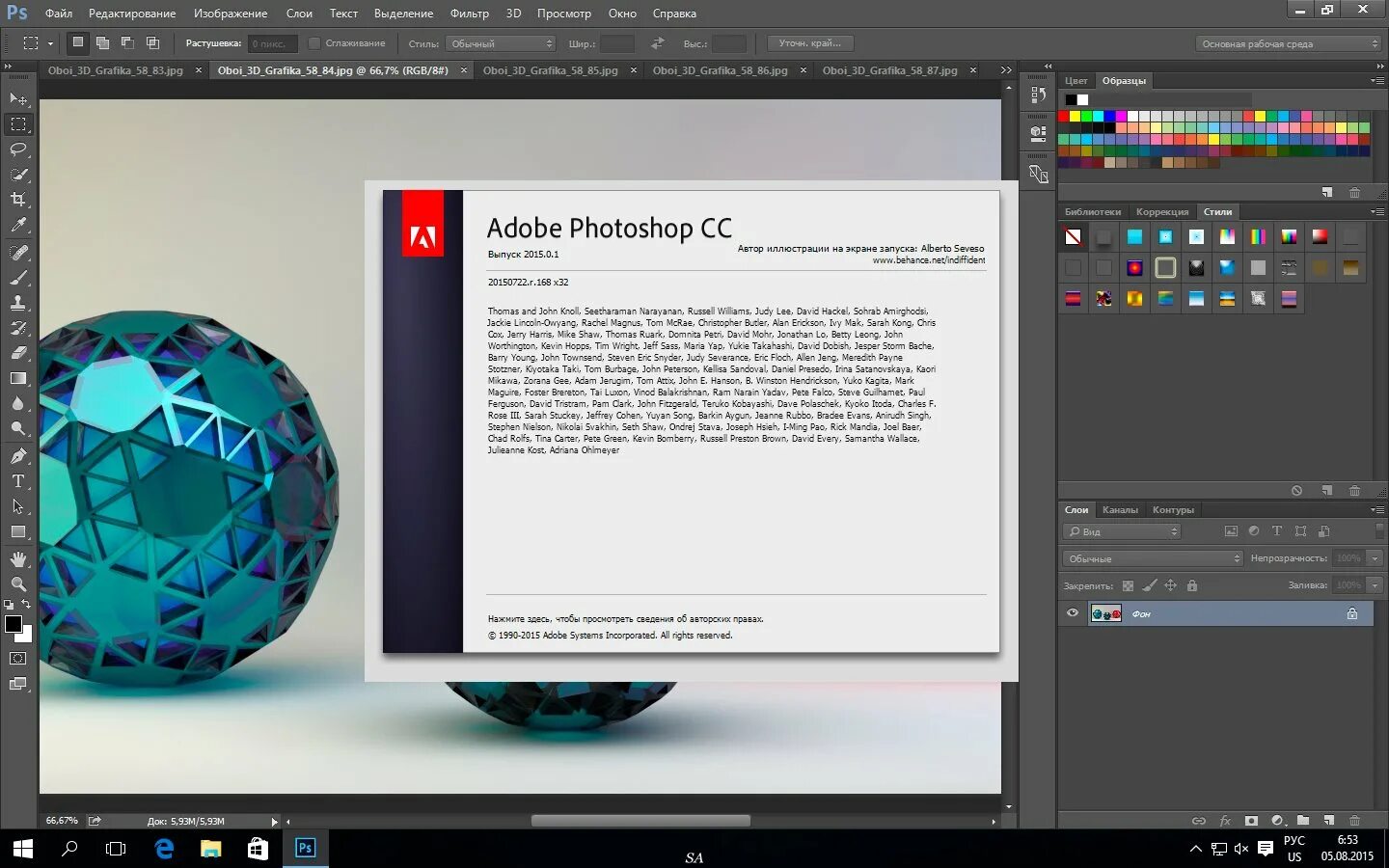Select the Brush tool
The height and width of the screenshot is (868, 1389).
click(x=18, y=278)
